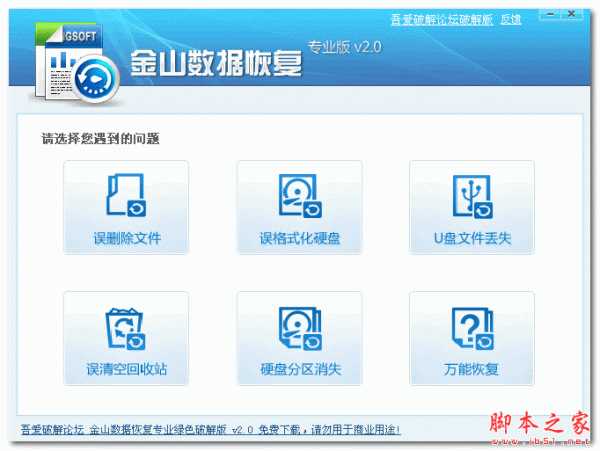Viewport: 600px width, 451px height.
Task: Select the 误格式化硬盘 label
Action: point(300,239)
